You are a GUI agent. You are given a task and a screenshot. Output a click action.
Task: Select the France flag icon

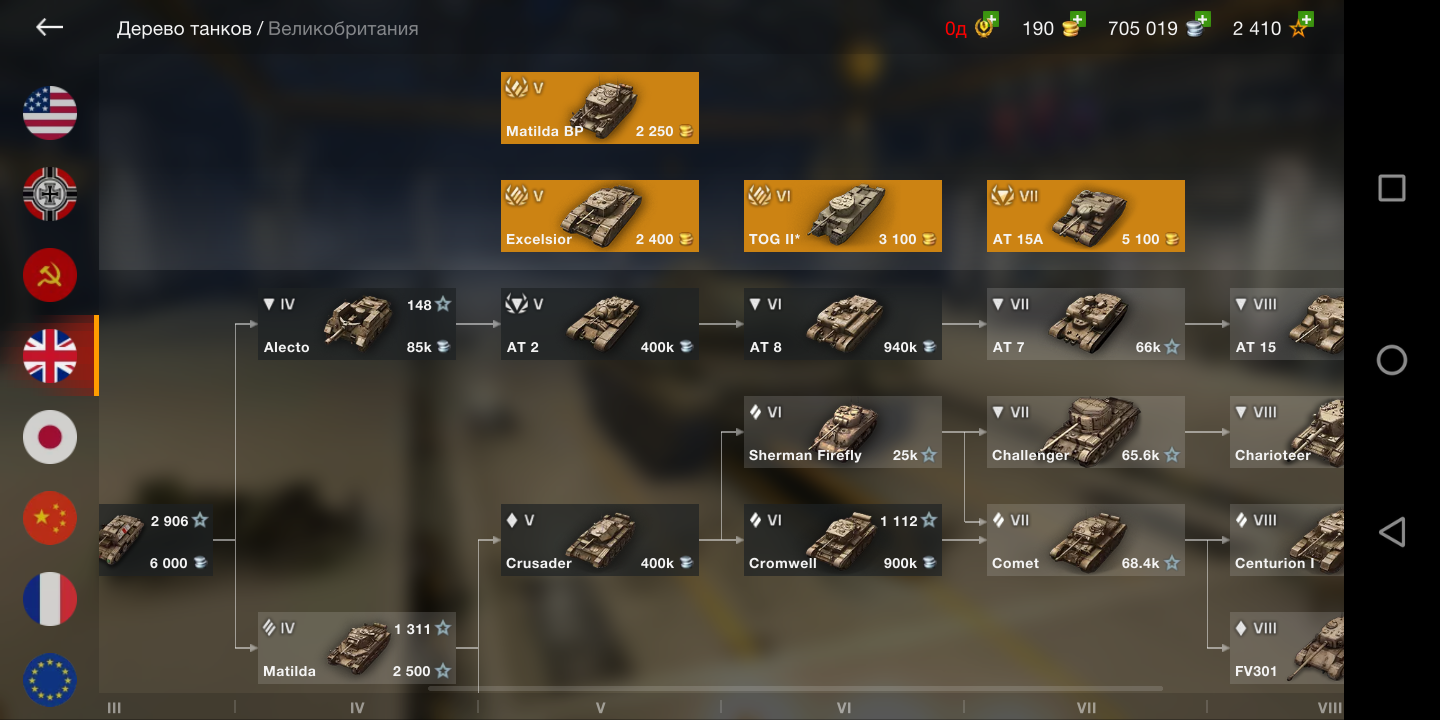(x=50, y=598)
